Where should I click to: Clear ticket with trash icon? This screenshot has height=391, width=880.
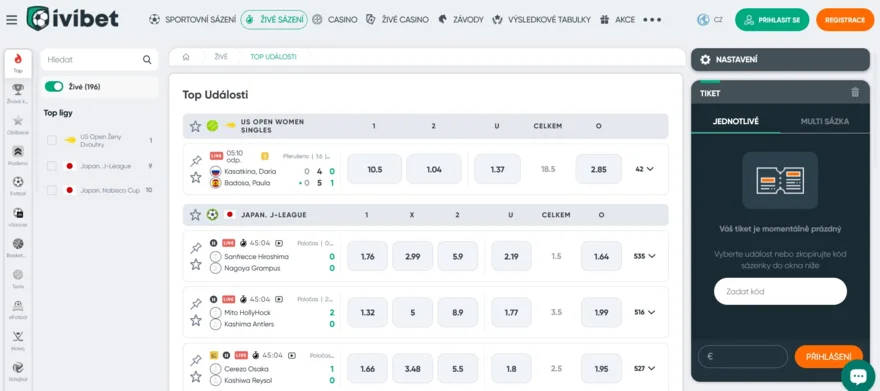(x=855, y=93)
